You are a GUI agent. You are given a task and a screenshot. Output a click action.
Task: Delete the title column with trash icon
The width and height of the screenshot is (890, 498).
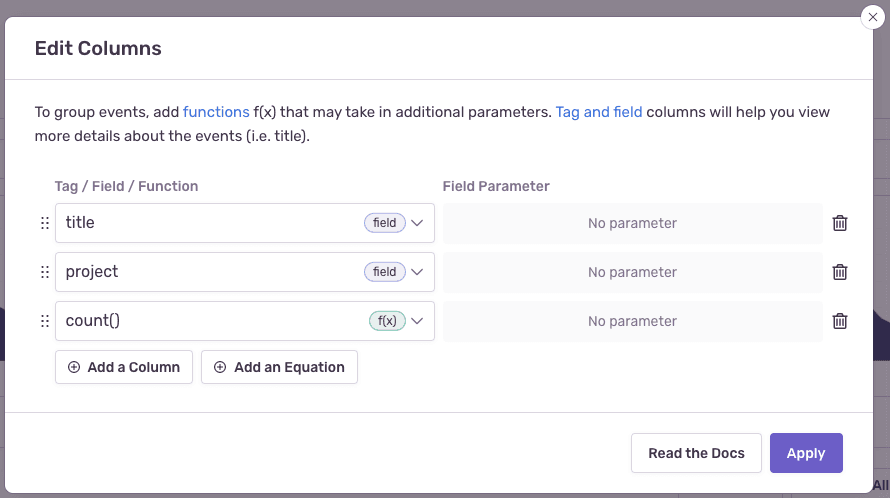point(840,223)
